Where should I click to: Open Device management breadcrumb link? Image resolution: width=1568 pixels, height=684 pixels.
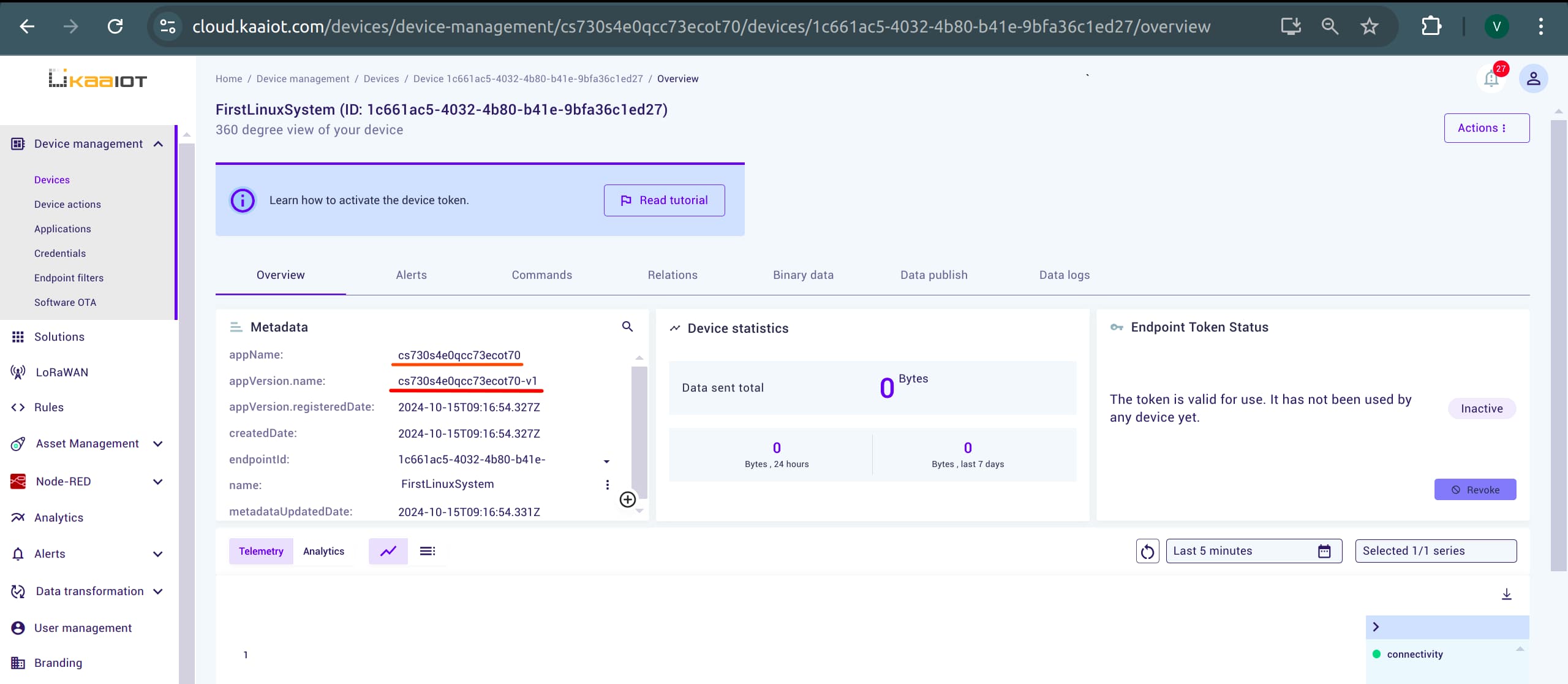click(x=303, y=78)
